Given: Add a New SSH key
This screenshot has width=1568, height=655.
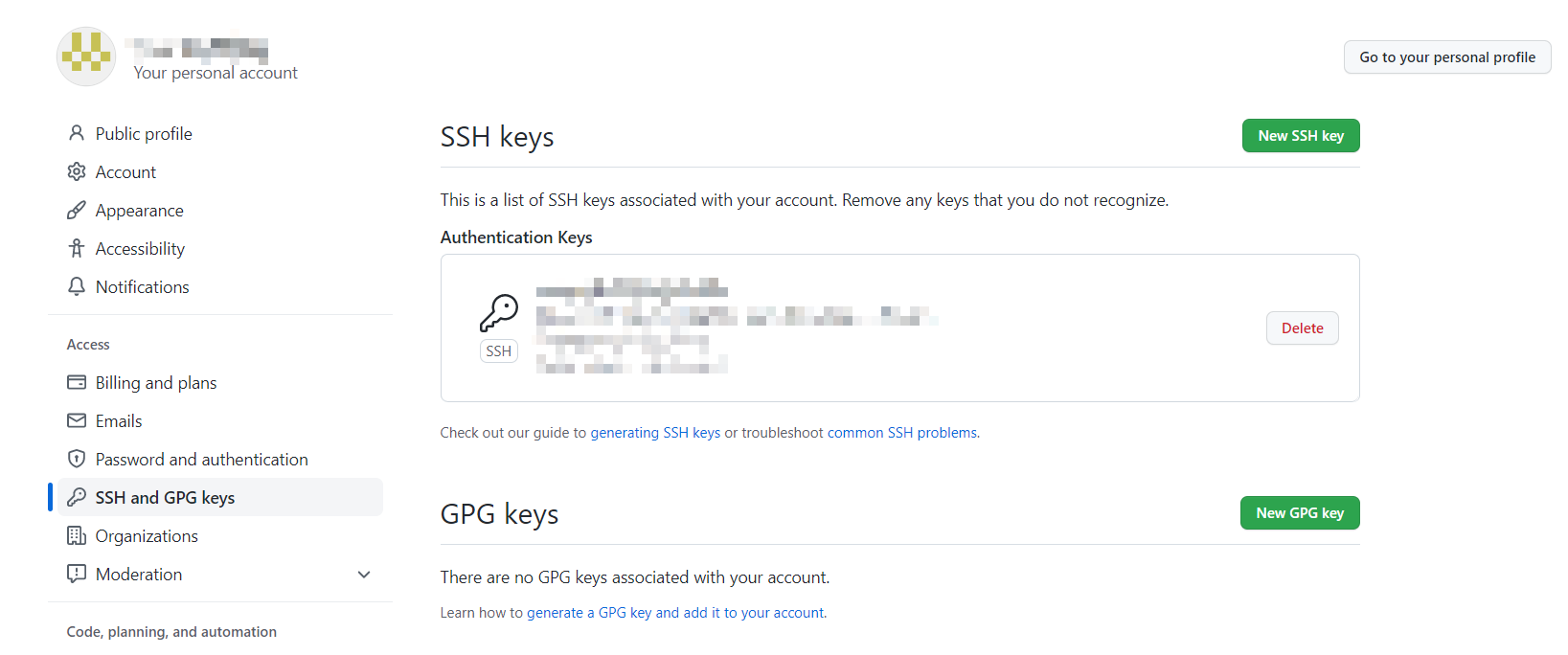Looking at the screenshot, I should pyautogui.click(x=1300, y=136).
